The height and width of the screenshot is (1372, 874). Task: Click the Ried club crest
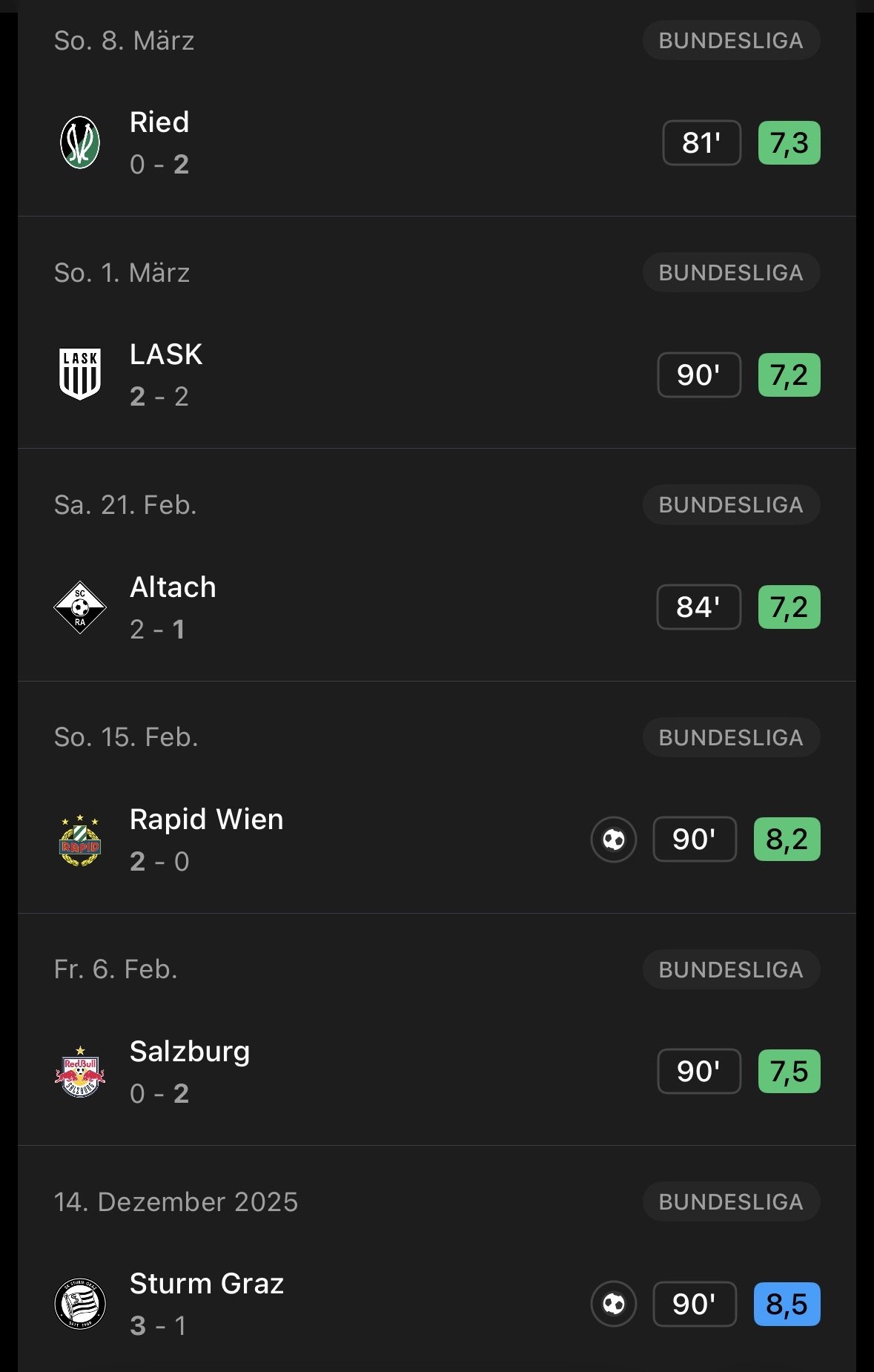coord(80,142)
